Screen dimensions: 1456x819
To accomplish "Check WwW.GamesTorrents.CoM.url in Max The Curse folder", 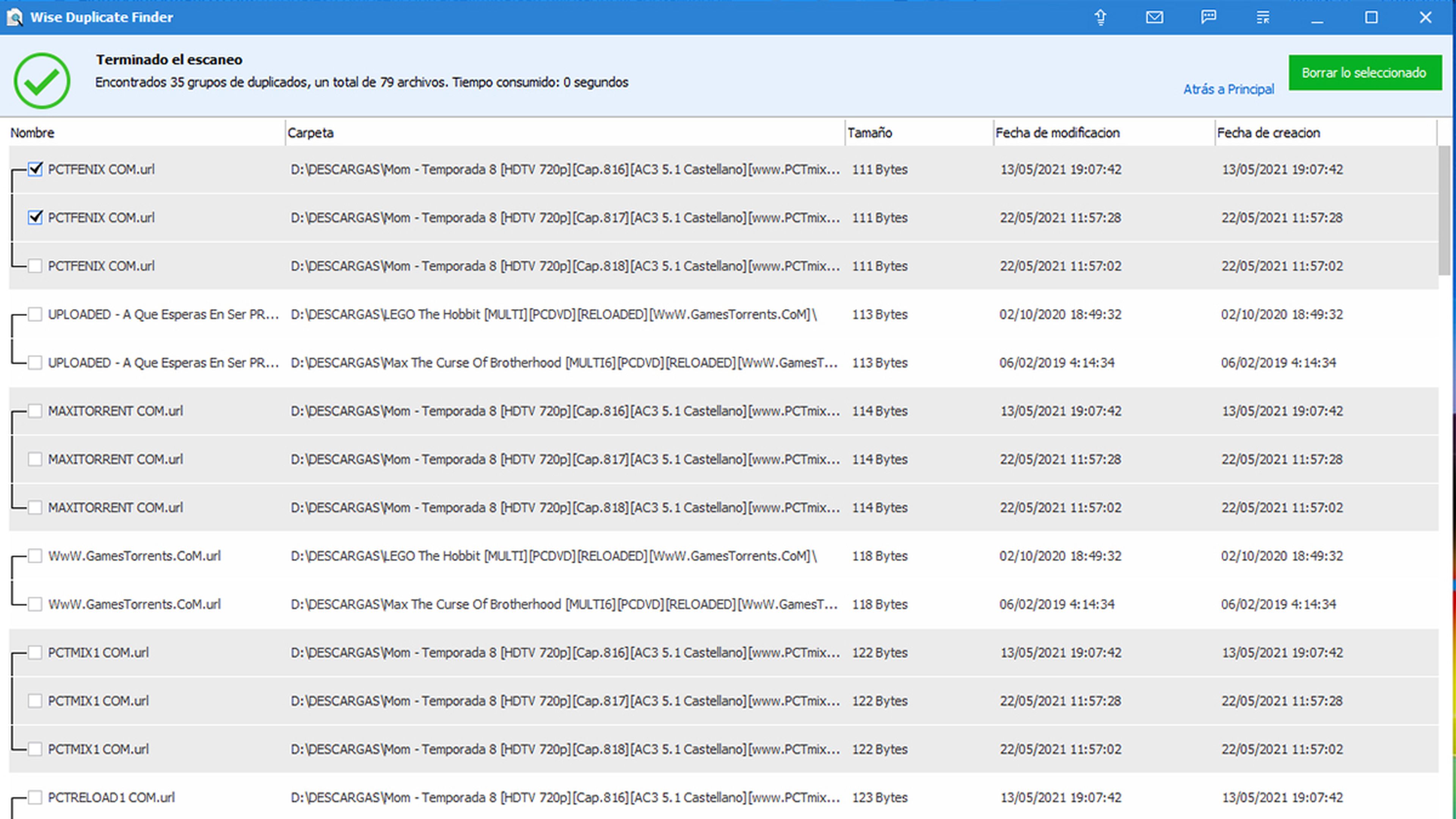I will coord(35,604).
